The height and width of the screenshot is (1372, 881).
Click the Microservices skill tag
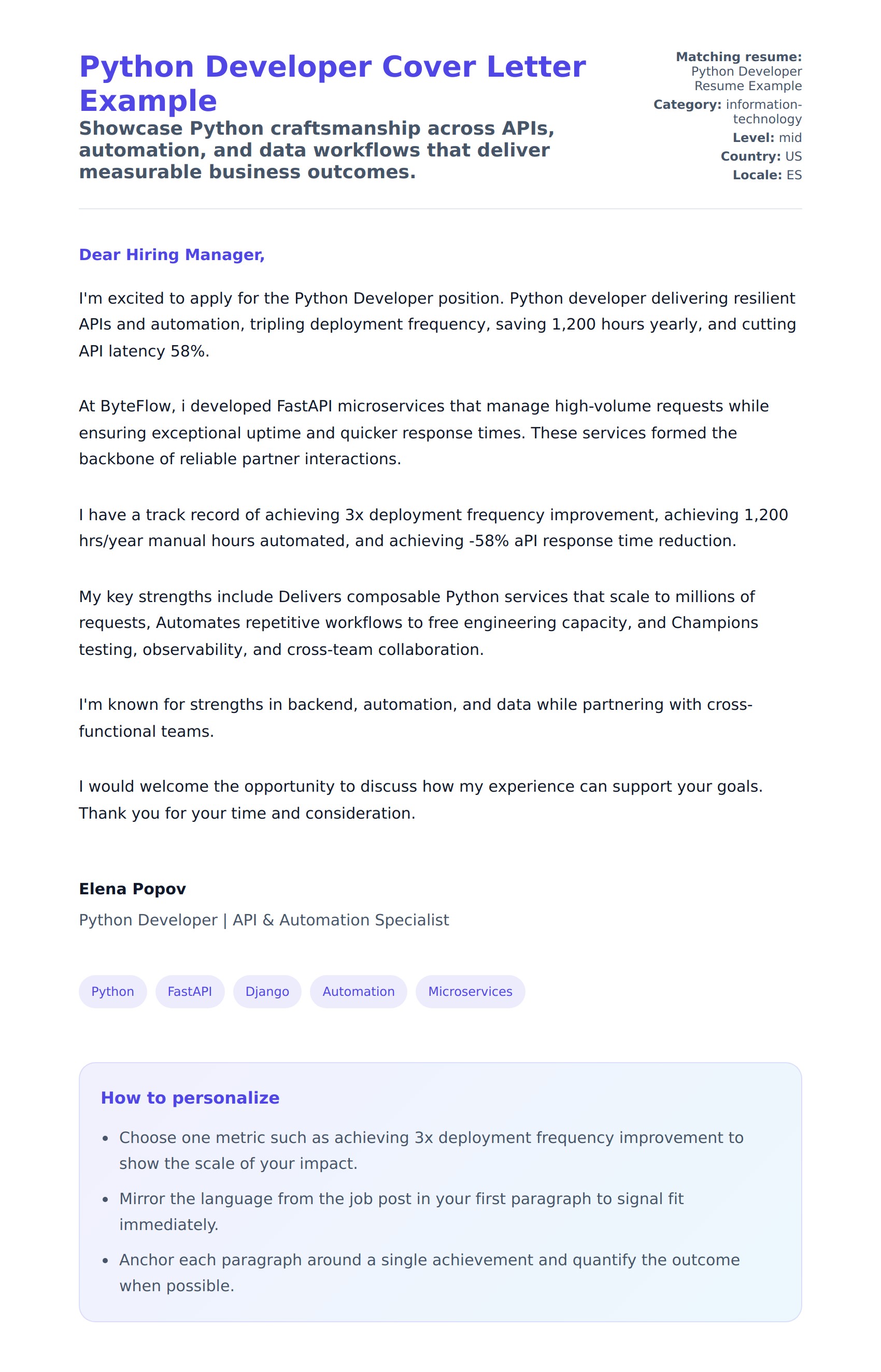(470, 991)
